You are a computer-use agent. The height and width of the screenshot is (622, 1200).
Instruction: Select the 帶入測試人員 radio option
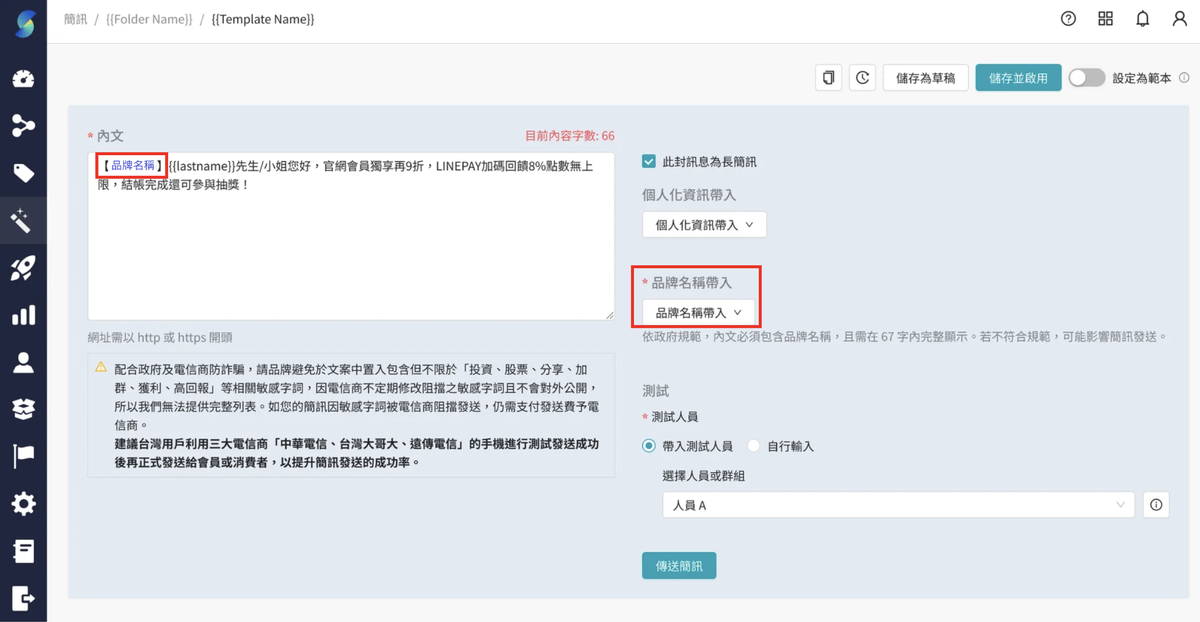point(649,446)
